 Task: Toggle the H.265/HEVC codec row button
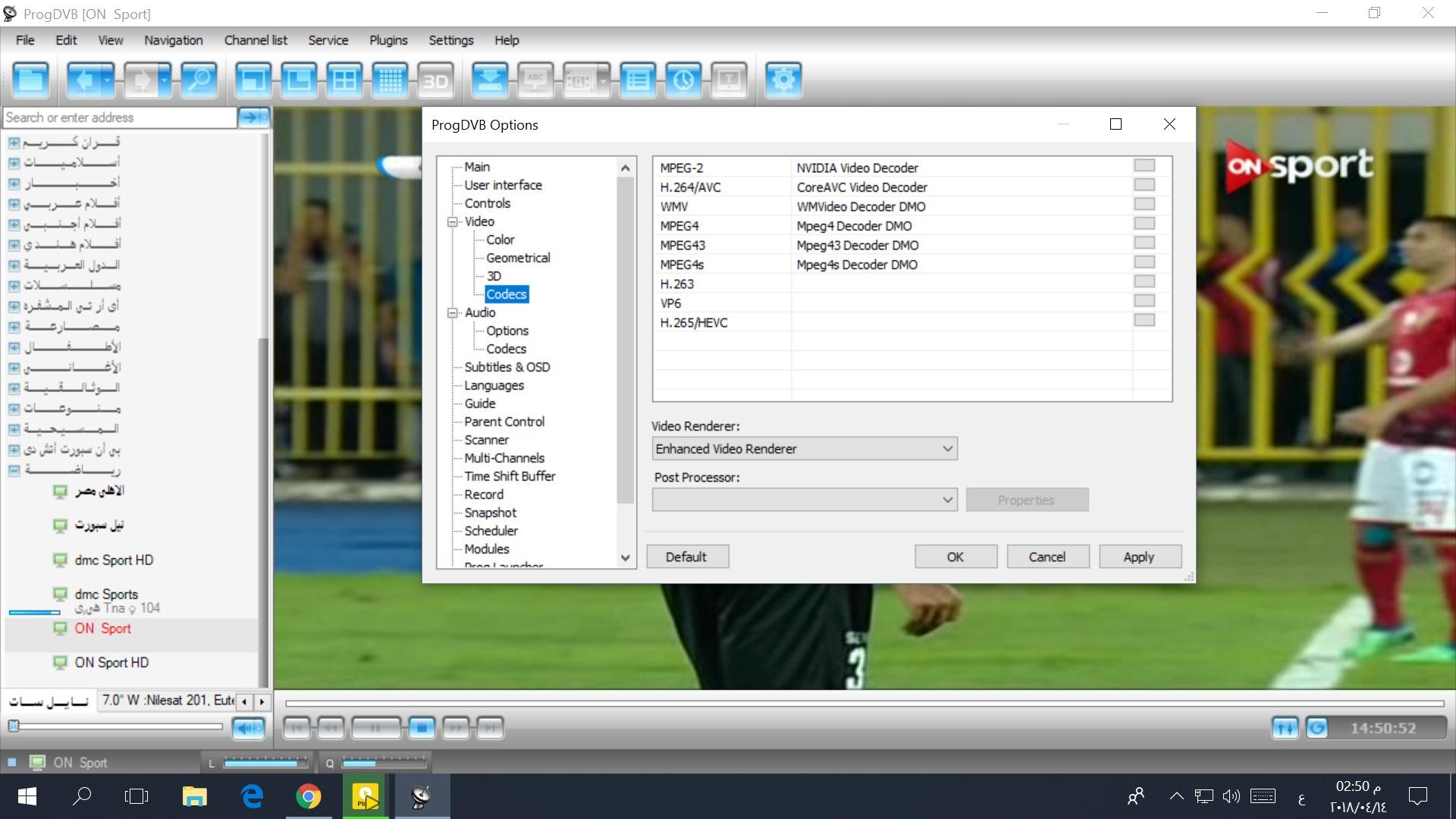click(1144, 320)
